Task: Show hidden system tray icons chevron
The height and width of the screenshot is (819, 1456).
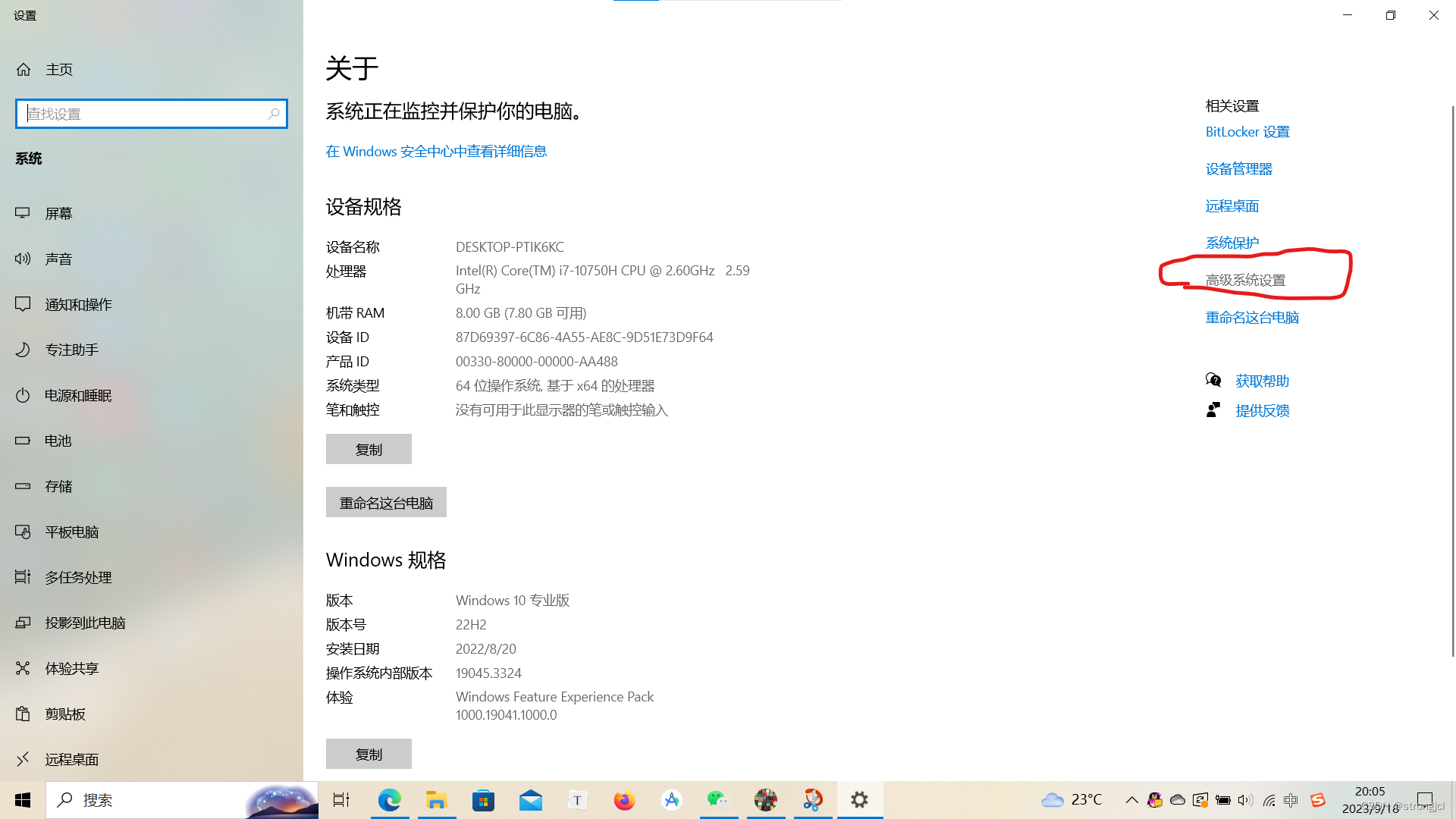Action: 1131,800
